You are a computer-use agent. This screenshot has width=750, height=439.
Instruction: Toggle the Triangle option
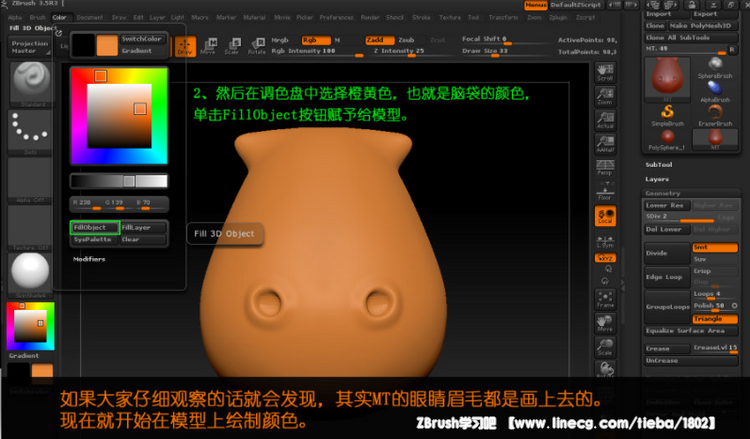[x=715, y=319]
